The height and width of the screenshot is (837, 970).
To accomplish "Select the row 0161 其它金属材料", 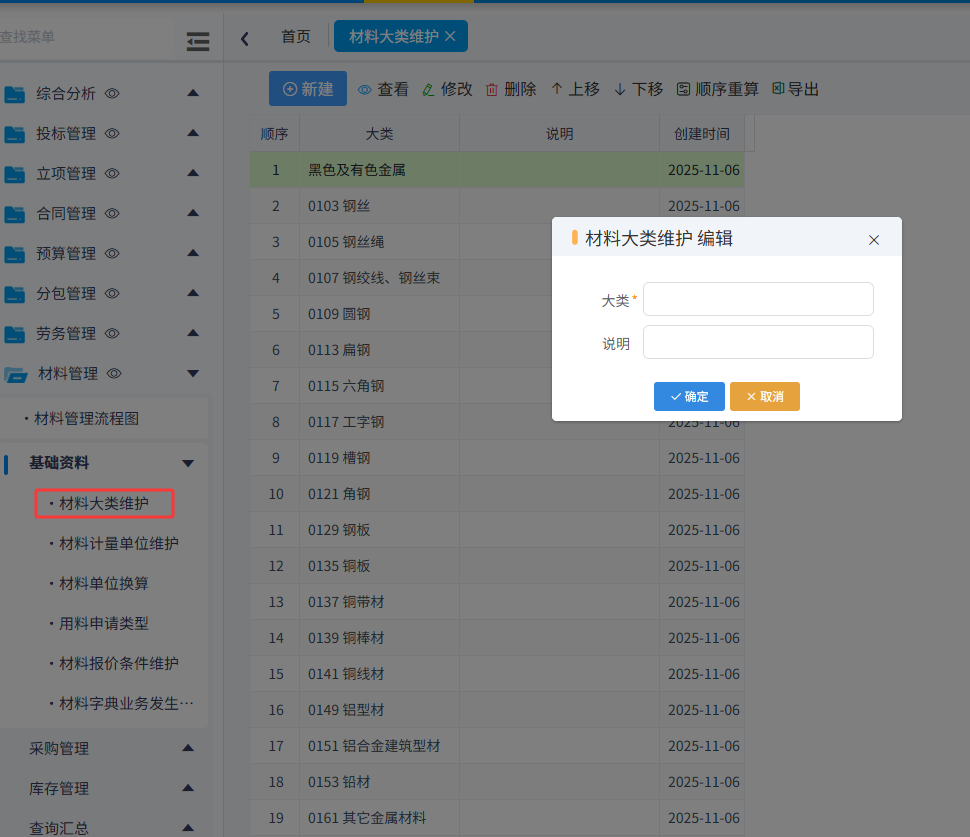I will pos(497,818).
